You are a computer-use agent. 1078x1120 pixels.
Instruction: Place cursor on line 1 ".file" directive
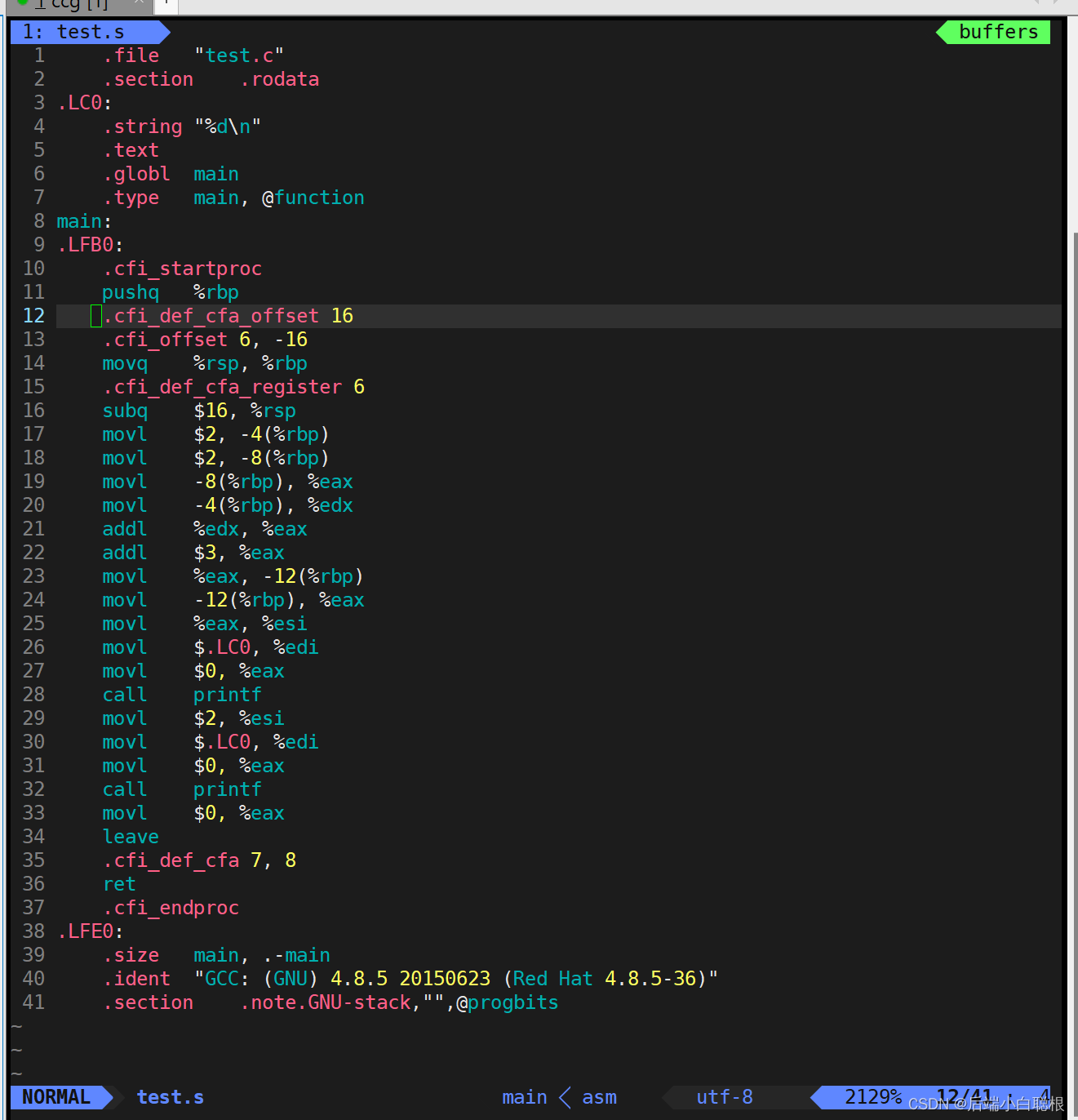pyautogui.click(x=131, y=56)
